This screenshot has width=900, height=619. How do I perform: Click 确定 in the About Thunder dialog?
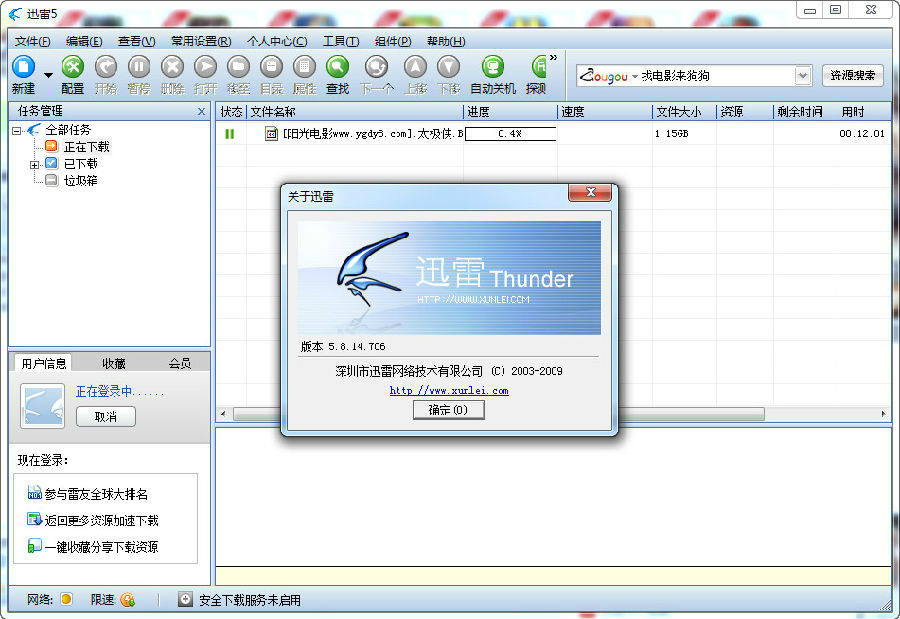coord(448,409)
